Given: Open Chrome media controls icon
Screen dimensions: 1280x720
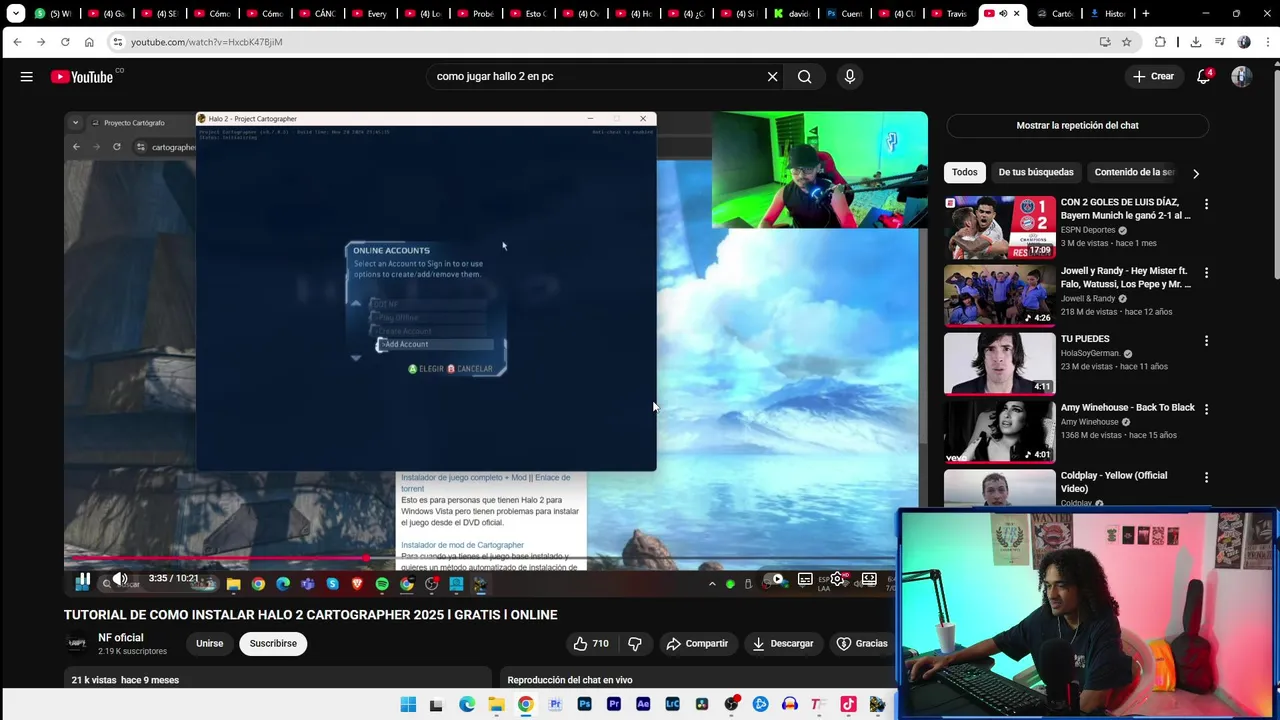Looking at the screenshot, I should point(1220,42).
